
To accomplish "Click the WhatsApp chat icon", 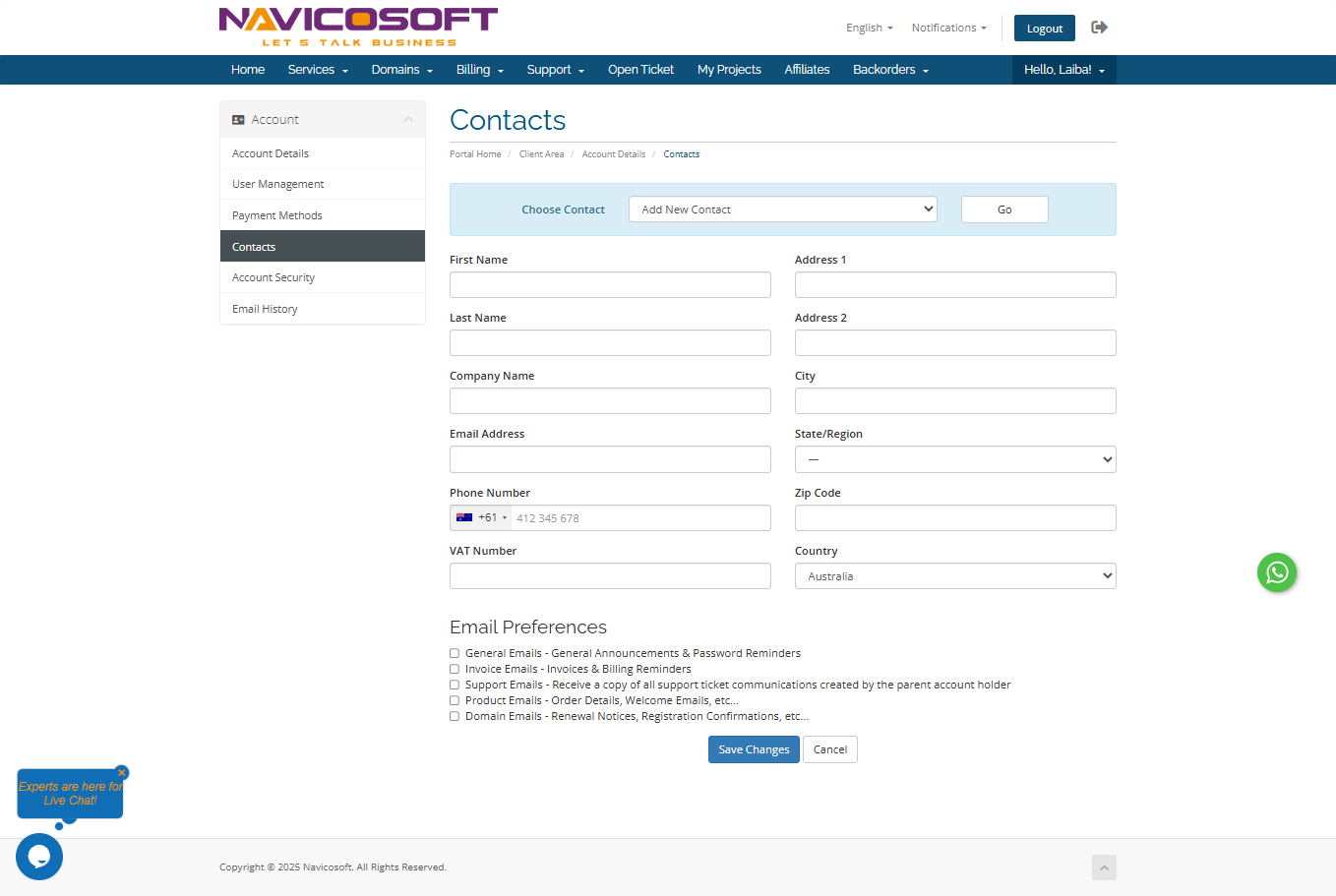I will (x=1276, y=572).
